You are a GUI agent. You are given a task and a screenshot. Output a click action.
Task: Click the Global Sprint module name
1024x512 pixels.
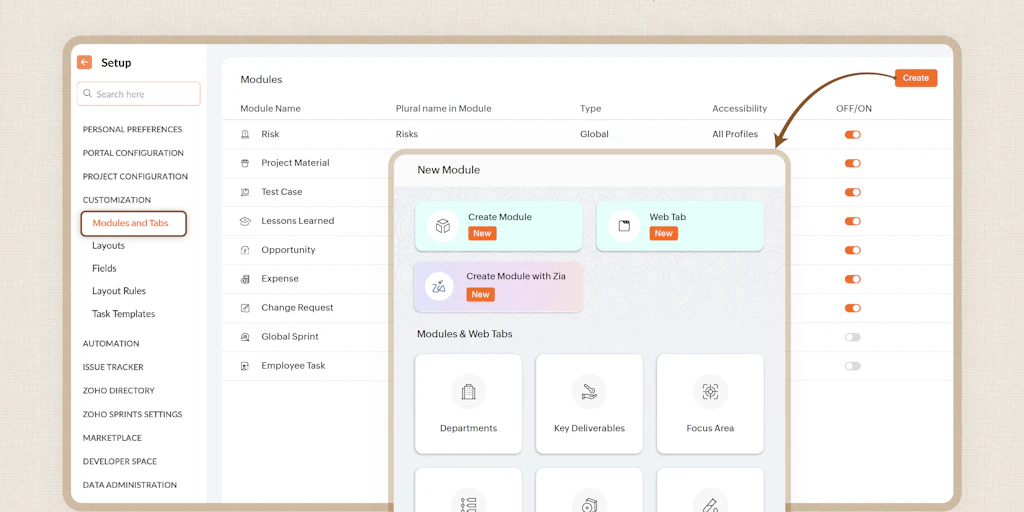[x=290, y=337]
